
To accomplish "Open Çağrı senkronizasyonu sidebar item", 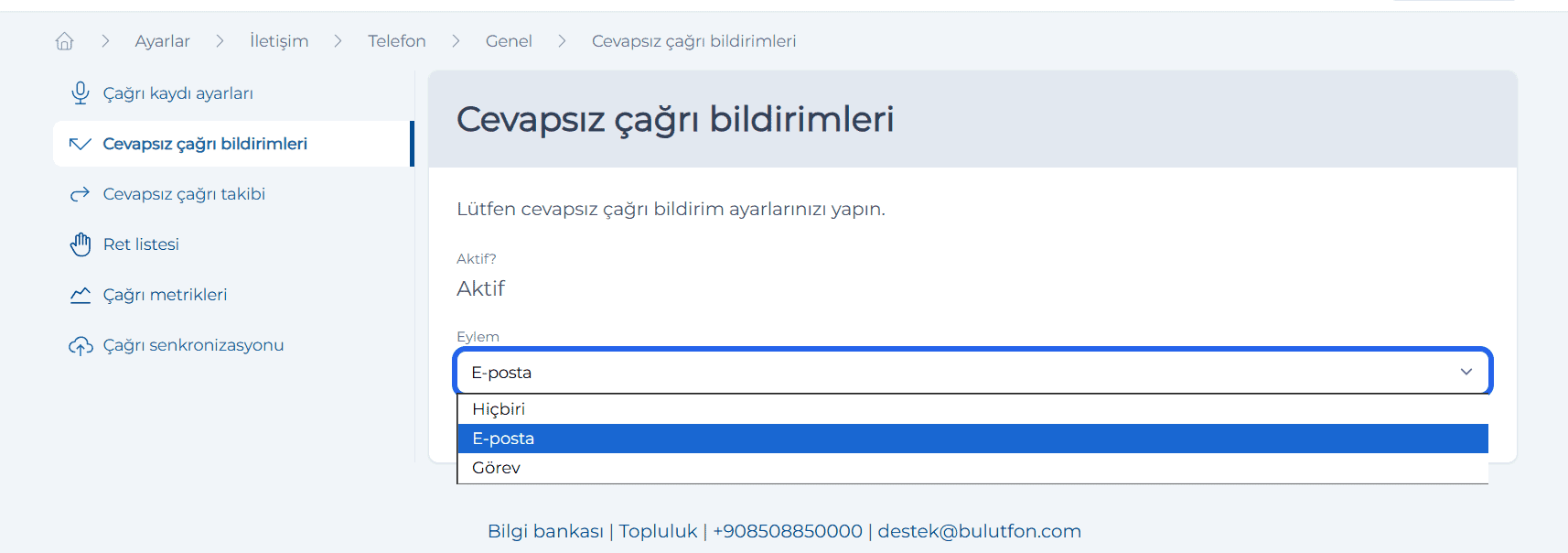I will (193, 345).
